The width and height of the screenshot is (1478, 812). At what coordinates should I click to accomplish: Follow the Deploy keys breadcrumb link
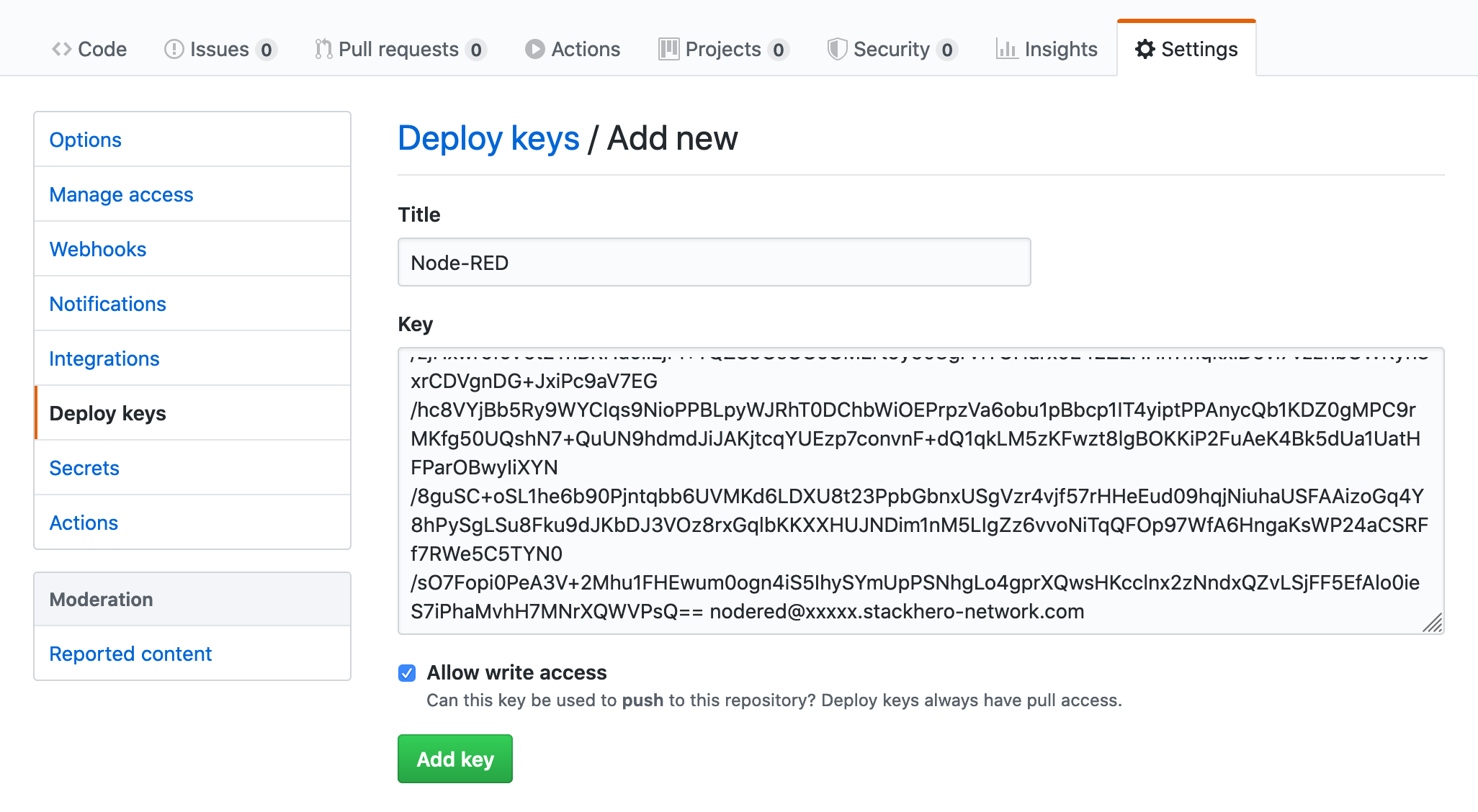click(488, 138)
